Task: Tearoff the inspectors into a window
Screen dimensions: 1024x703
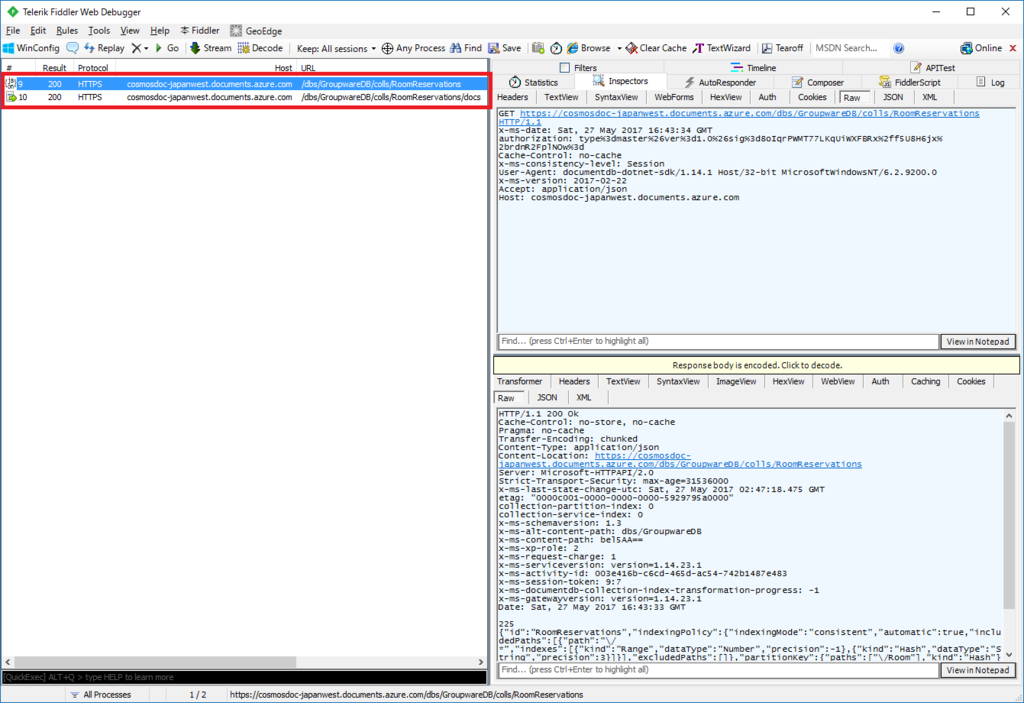Action: (x=782, y=48)
